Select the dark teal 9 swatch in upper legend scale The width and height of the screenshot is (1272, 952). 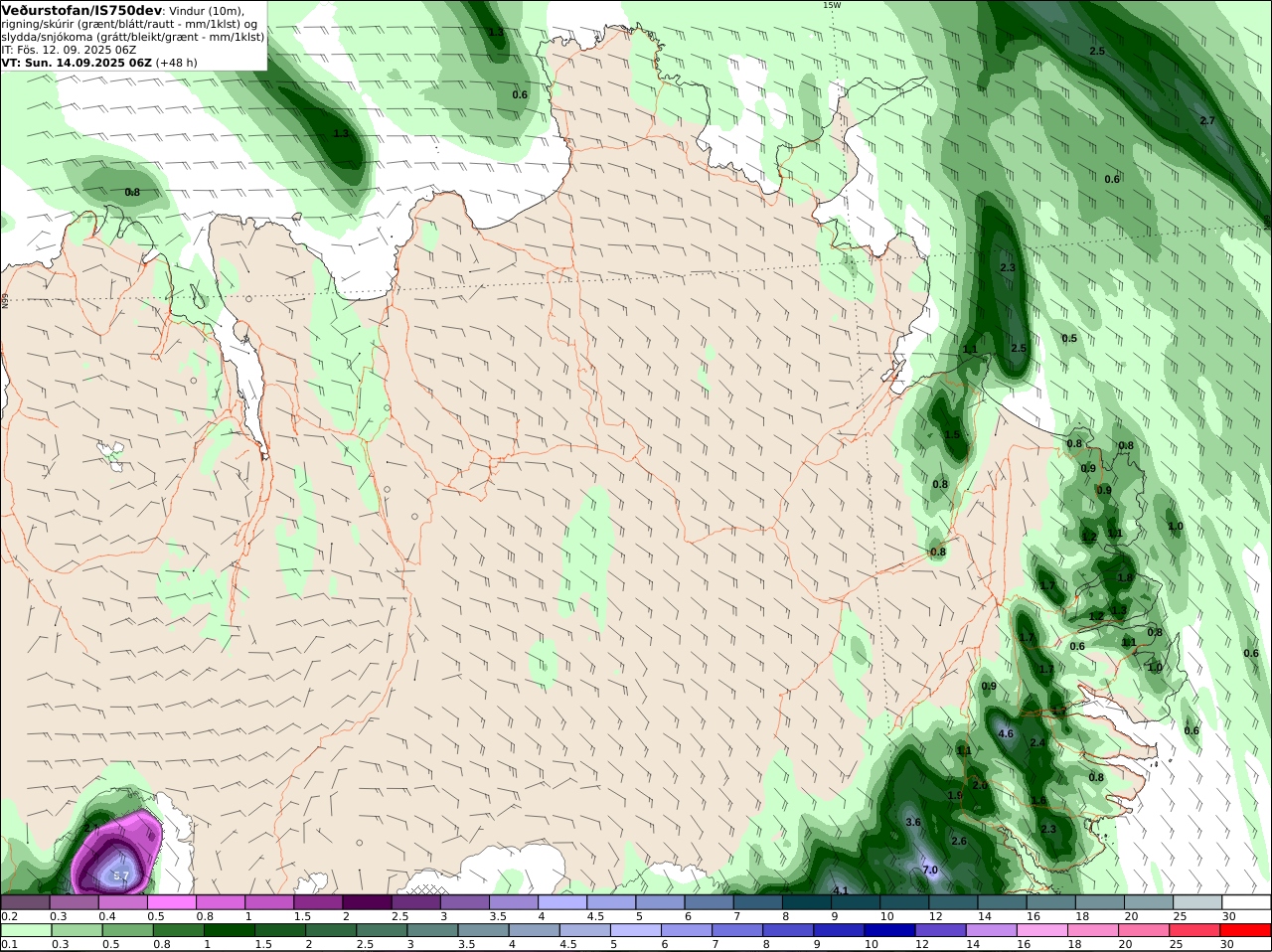pos(856,902)
